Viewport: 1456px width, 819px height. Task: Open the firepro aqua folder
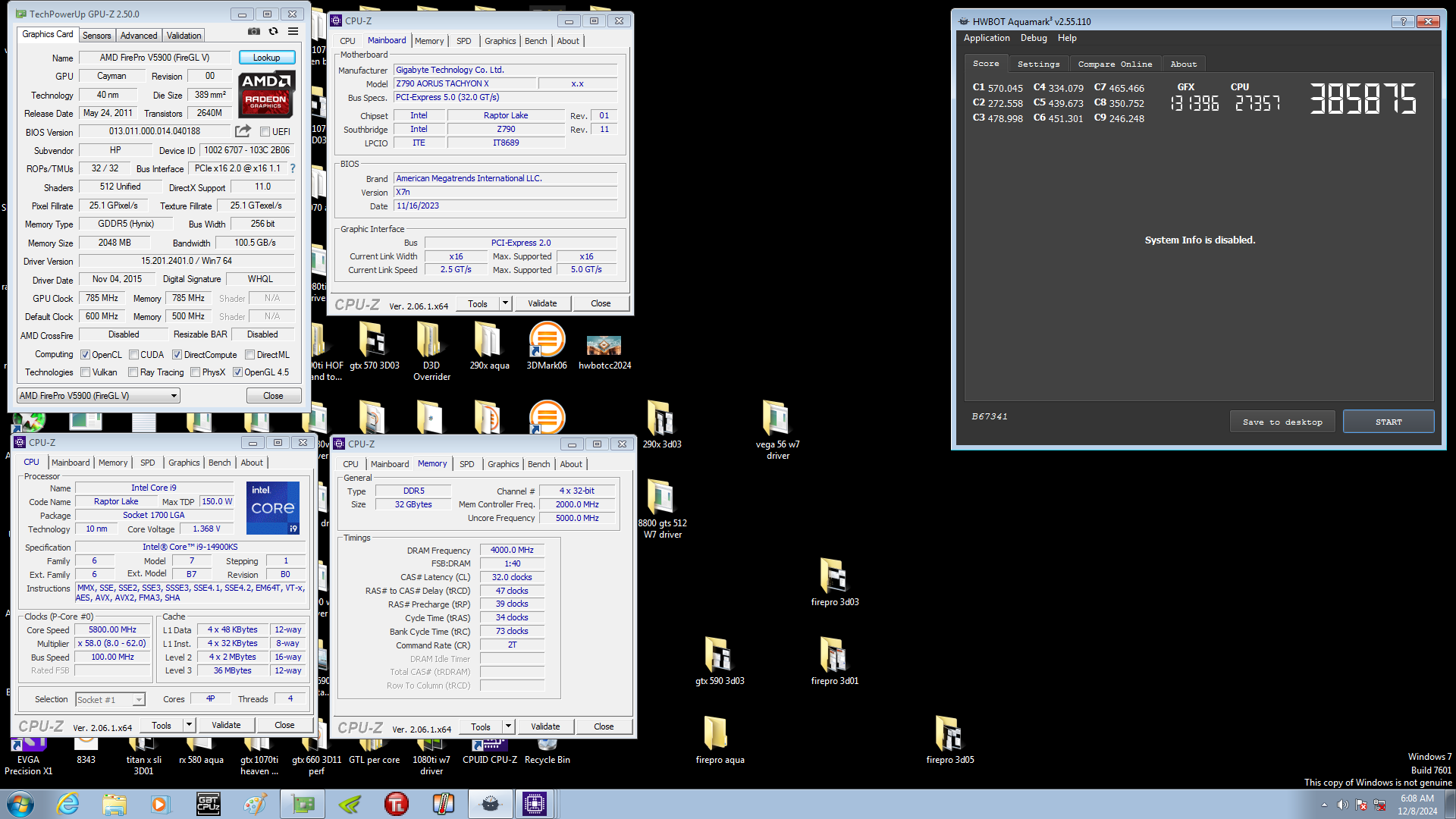pos(720,741)
